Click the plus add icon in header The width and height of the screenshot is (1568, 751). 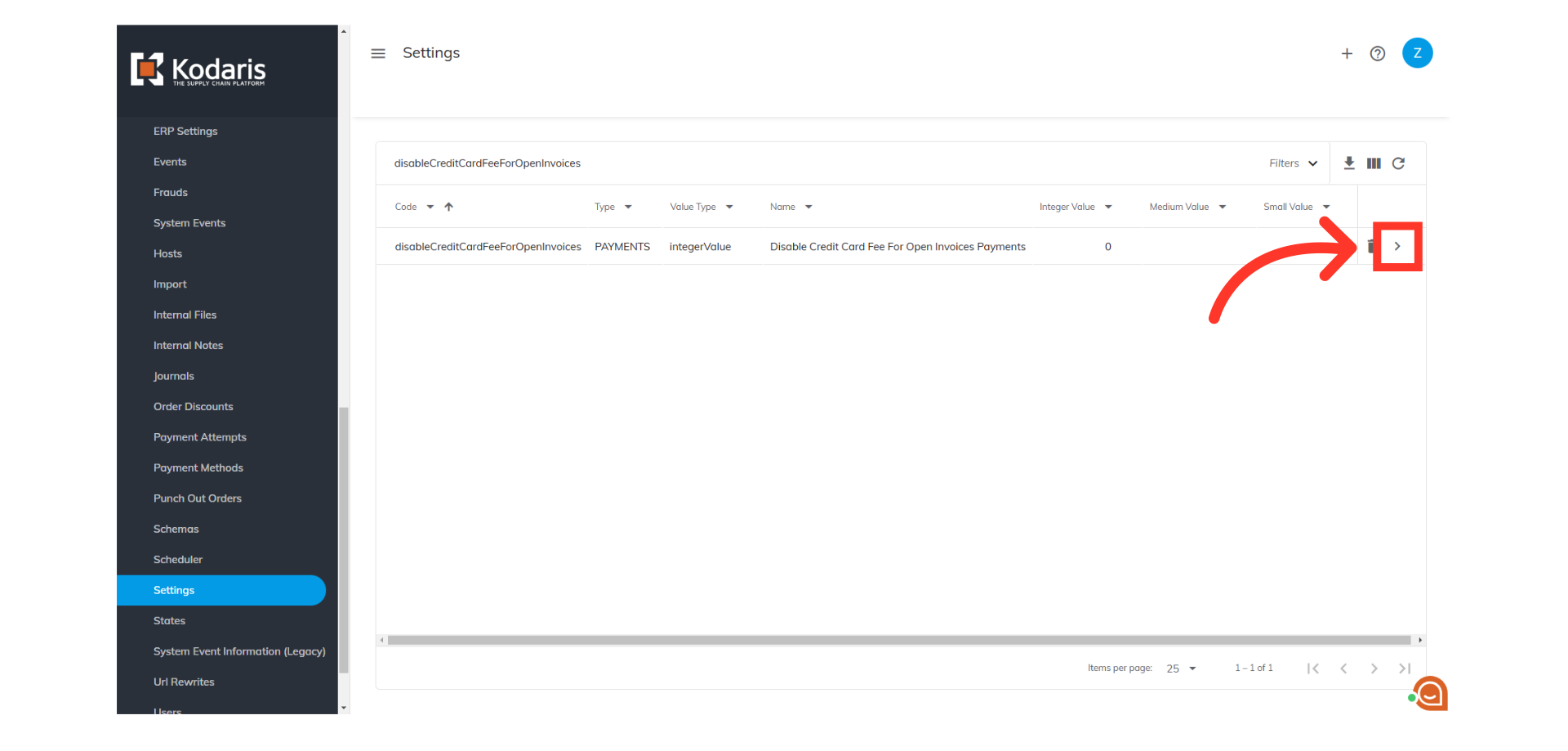coord(1347,53)
